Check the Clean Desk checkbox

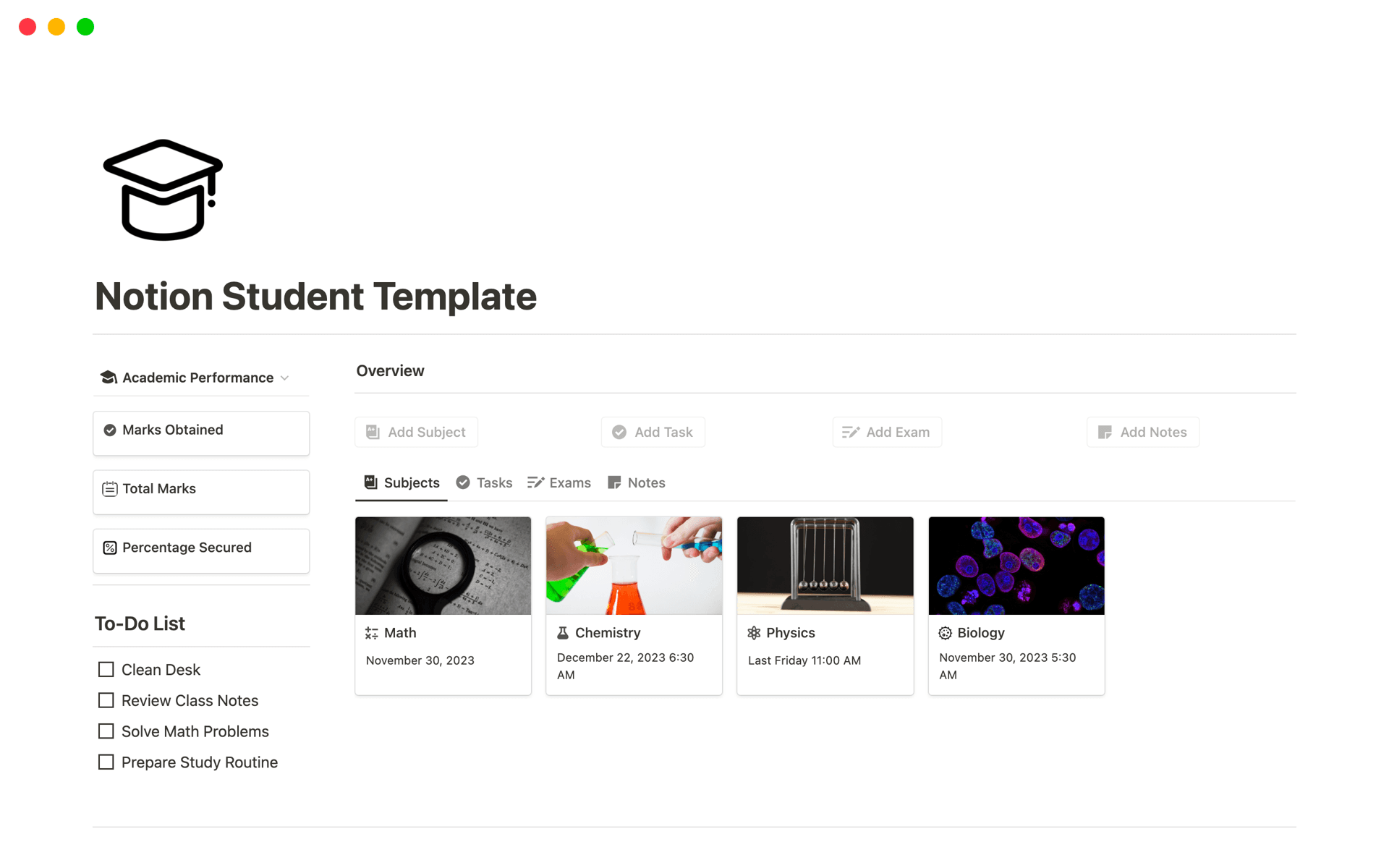pyautogui.click(x=106, y=670)
